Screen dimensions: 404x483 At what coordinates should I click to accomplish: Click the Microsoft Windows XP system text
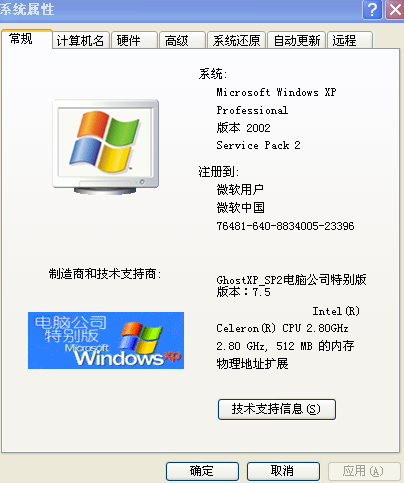276,92
